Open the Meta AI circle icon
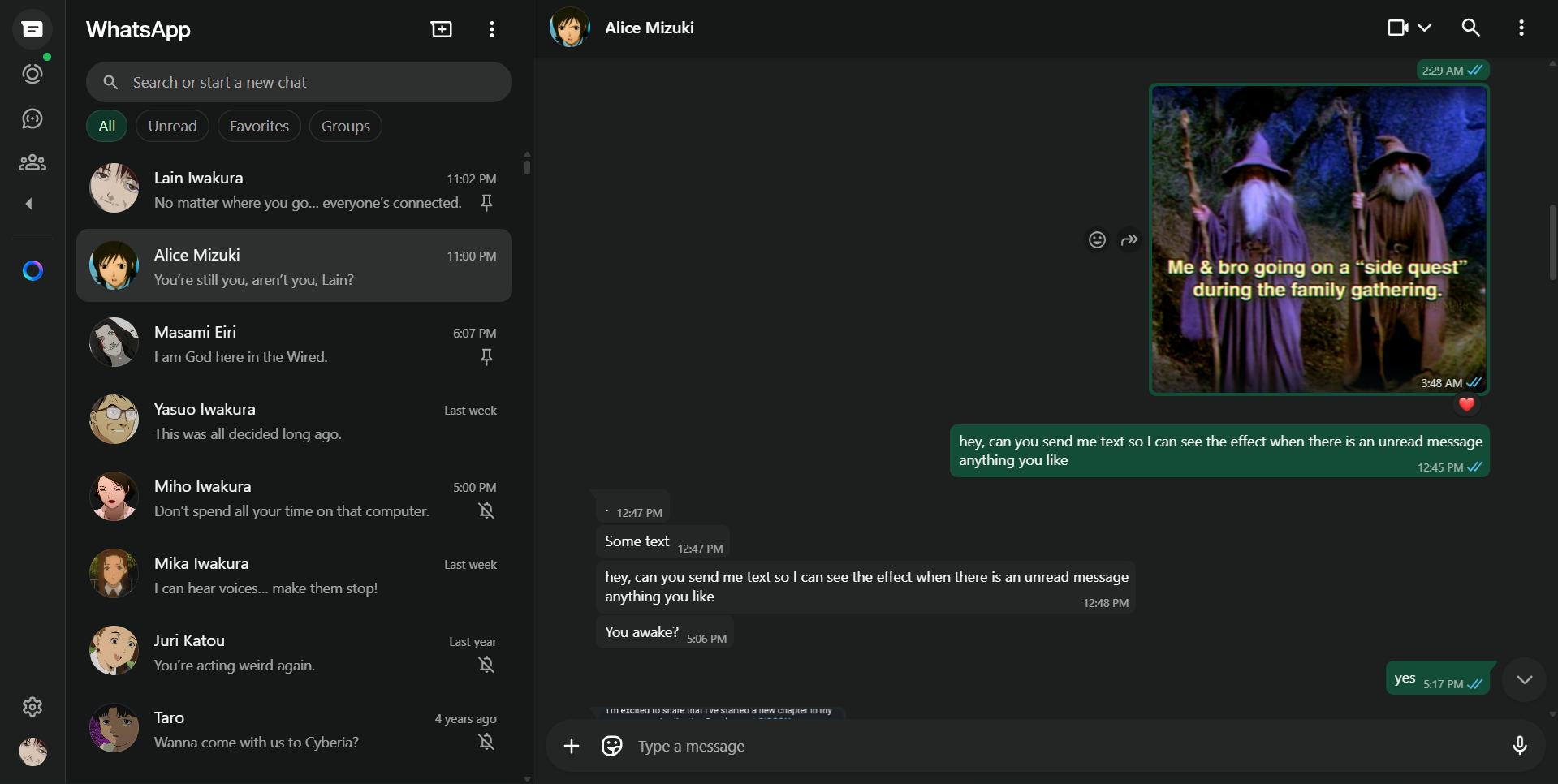The width and height of the screenshot is (1558, 784). (x=32, y=270)
